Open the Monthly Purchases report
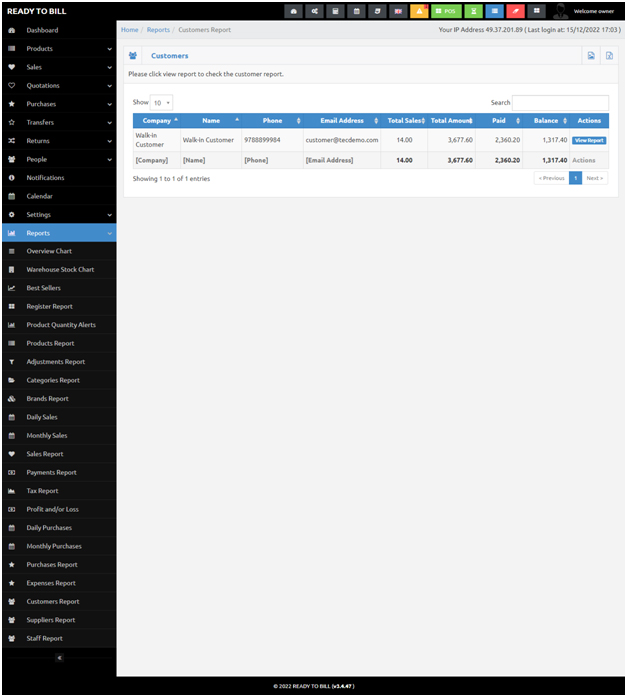Image resolution: width=627 pixels, height=697 pixels. [59, 546]
